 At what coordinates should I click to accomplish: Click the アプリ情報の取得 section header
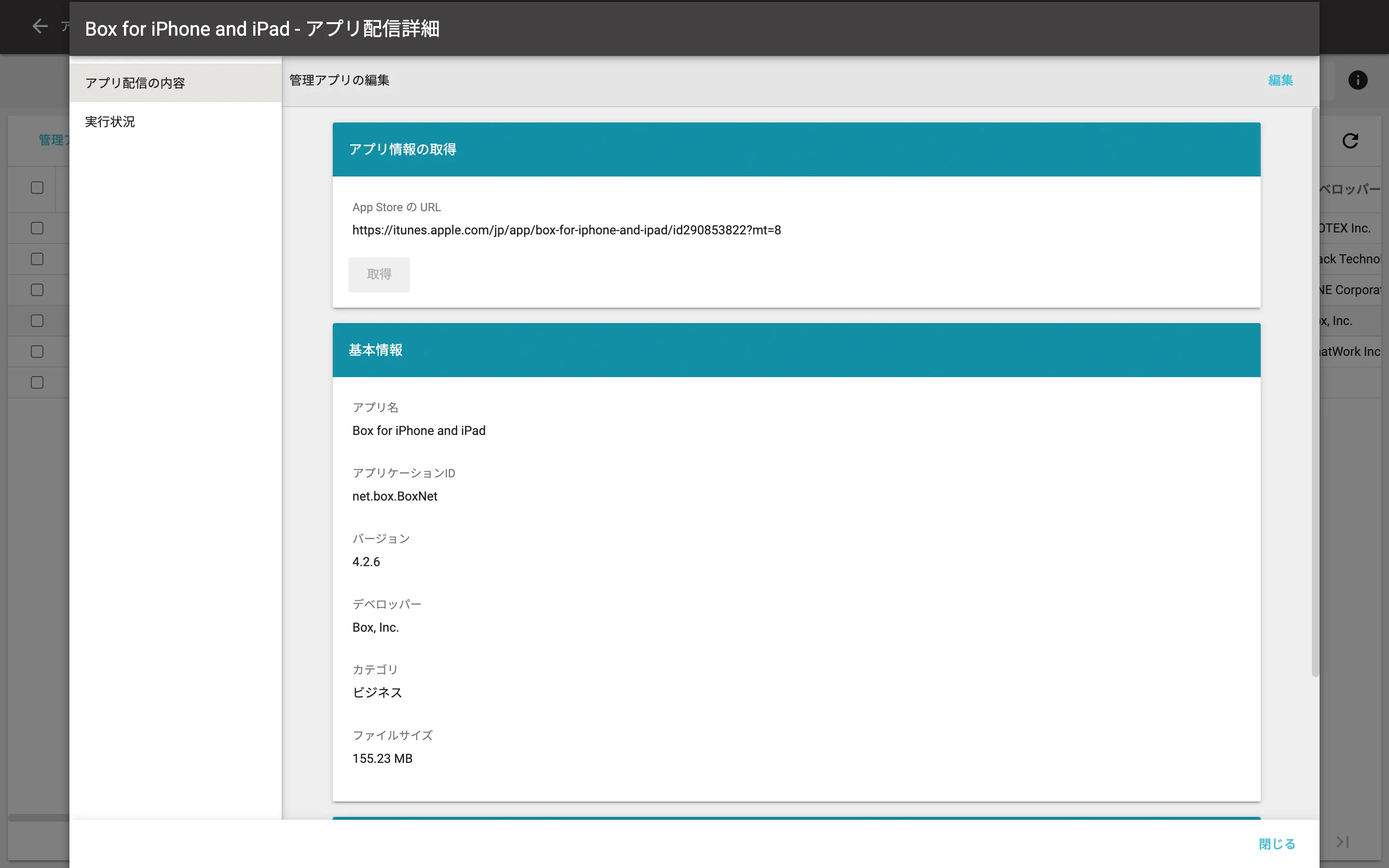pos(796,149)
